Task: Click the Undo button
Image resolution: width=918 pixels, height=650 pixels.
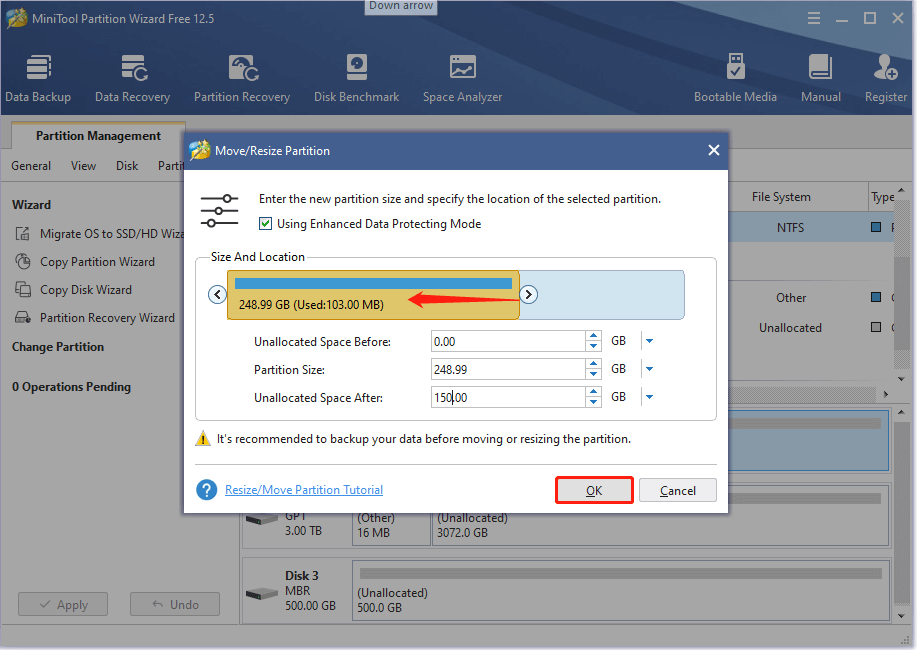Action: click(175, 604)
